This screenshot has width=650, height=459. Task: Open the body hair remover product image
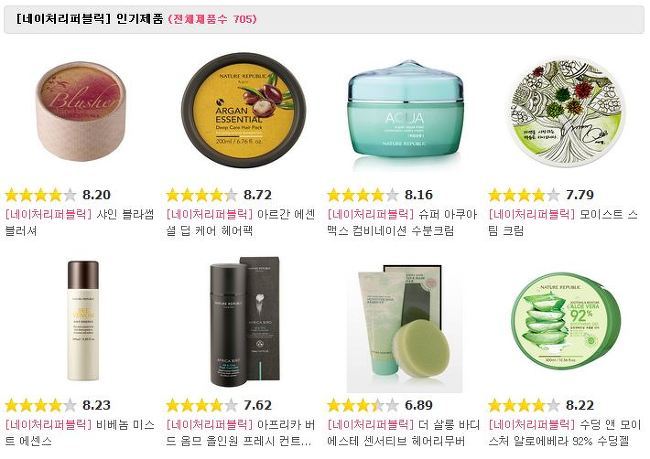[405, 328]
